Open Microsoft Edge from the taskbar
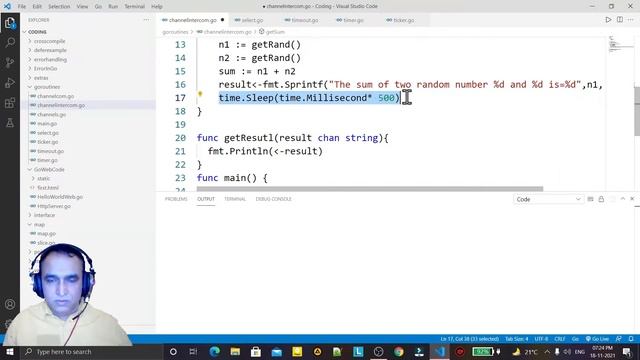 [215, 352]
